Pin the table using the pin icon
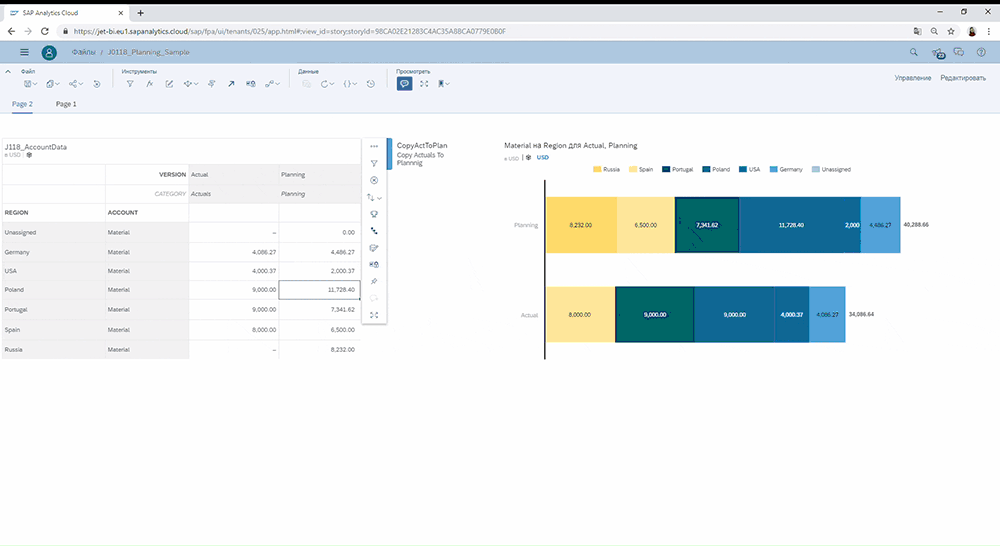Screen dimensions: 1000x546 pos(374,281)
